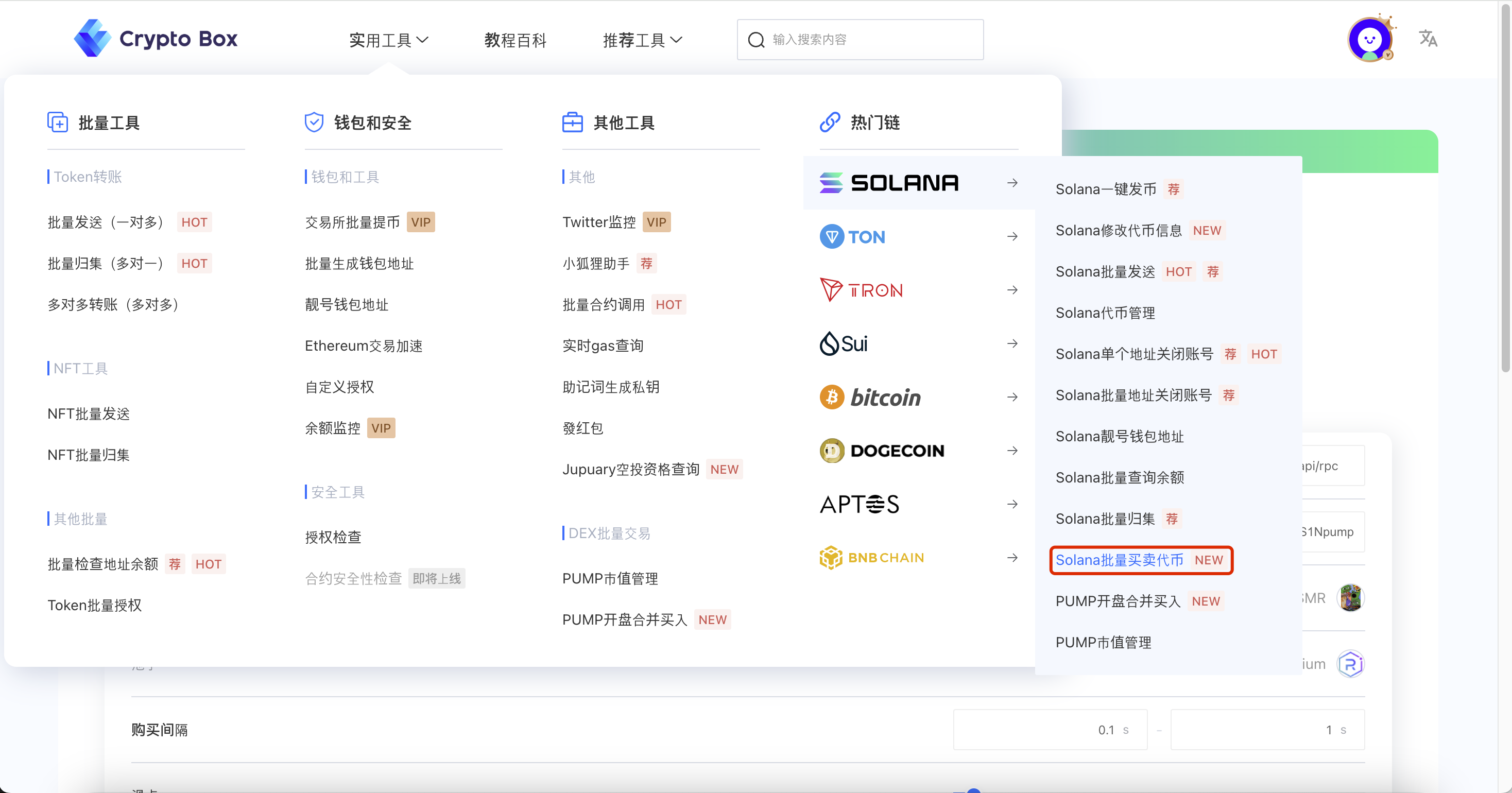The width and height of the screenshot is (1512, 793).
Task: Click the search input field
Action: pyautogui.click(x=860, y=39)
